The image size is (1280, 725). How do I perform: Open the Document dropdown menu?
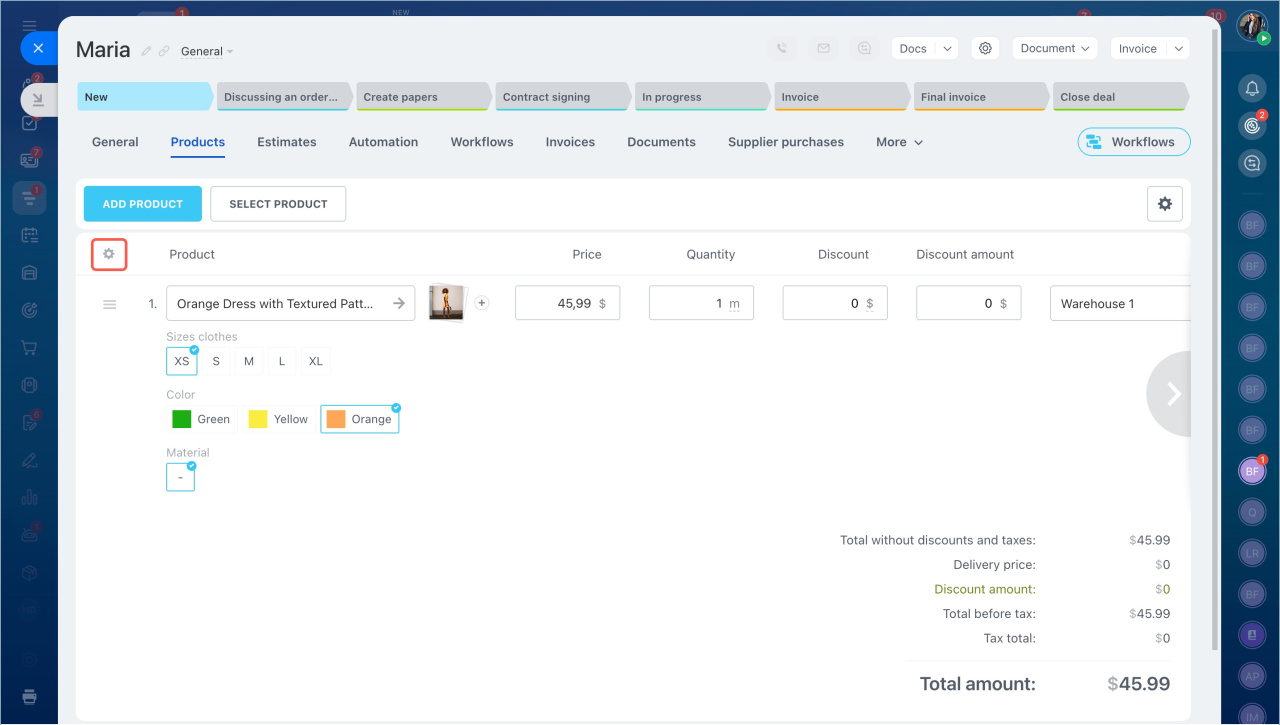coord(1054,48)
